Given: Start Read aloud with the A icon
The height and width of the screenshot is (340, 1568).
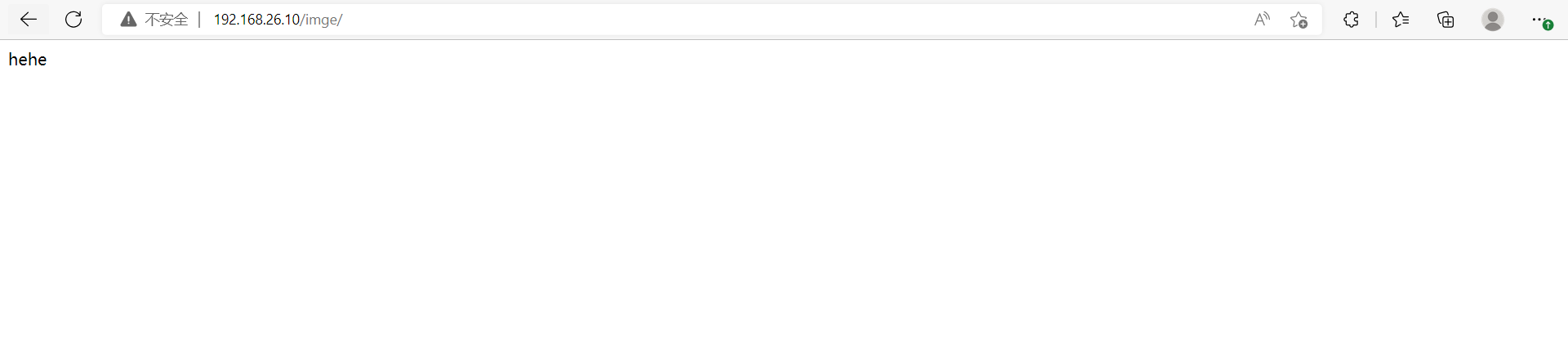Looking at the screenshot, I should tap(1262, 20).
